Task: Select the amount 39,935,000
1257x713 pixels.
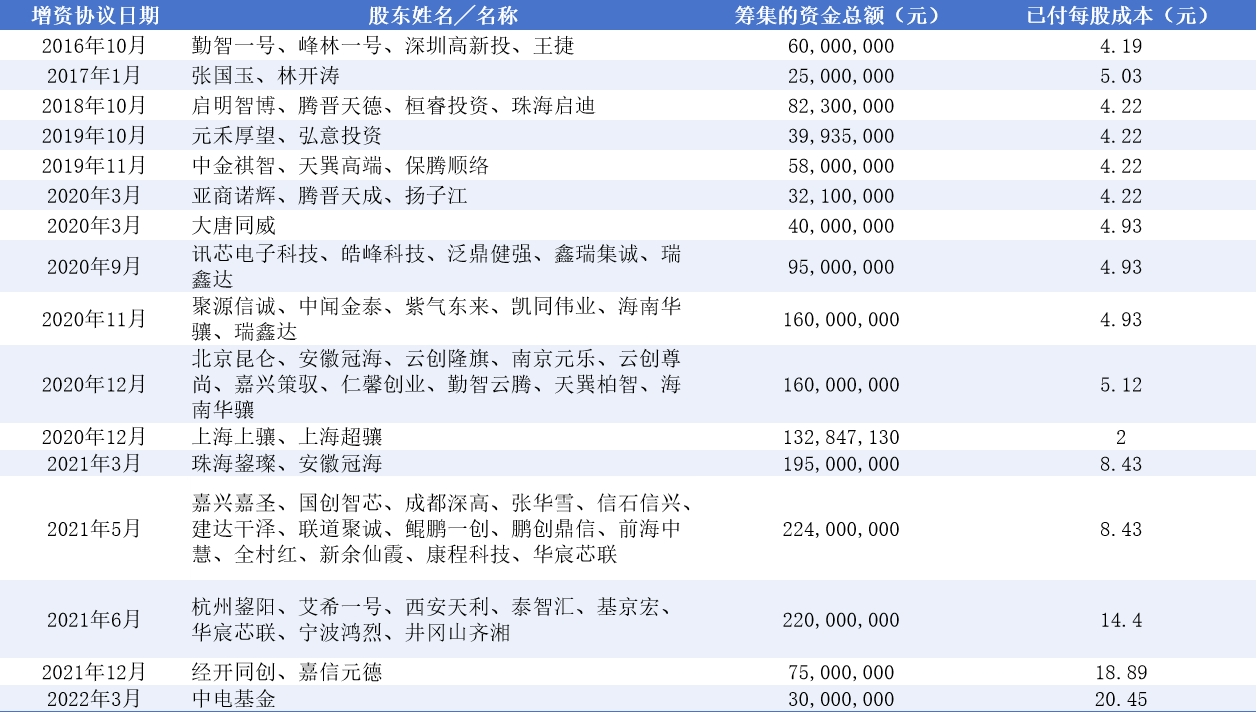Action: click(841, 136)
